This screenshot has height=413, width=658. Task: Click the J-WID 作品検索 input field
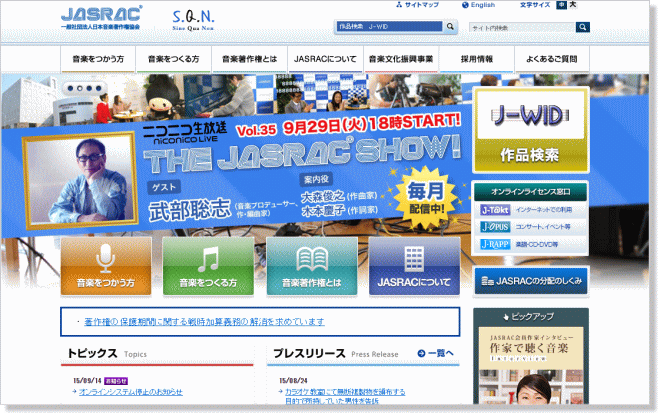[389, 26]
